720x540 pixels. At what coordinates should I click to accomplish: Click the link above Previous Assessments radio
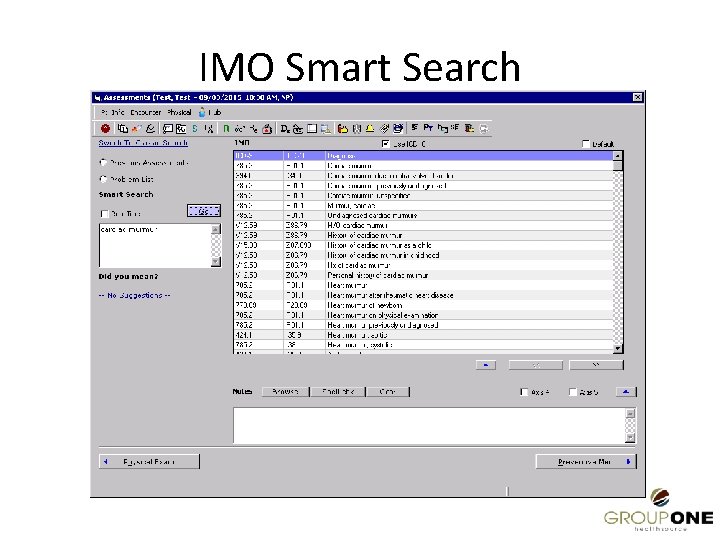(143, 143)
